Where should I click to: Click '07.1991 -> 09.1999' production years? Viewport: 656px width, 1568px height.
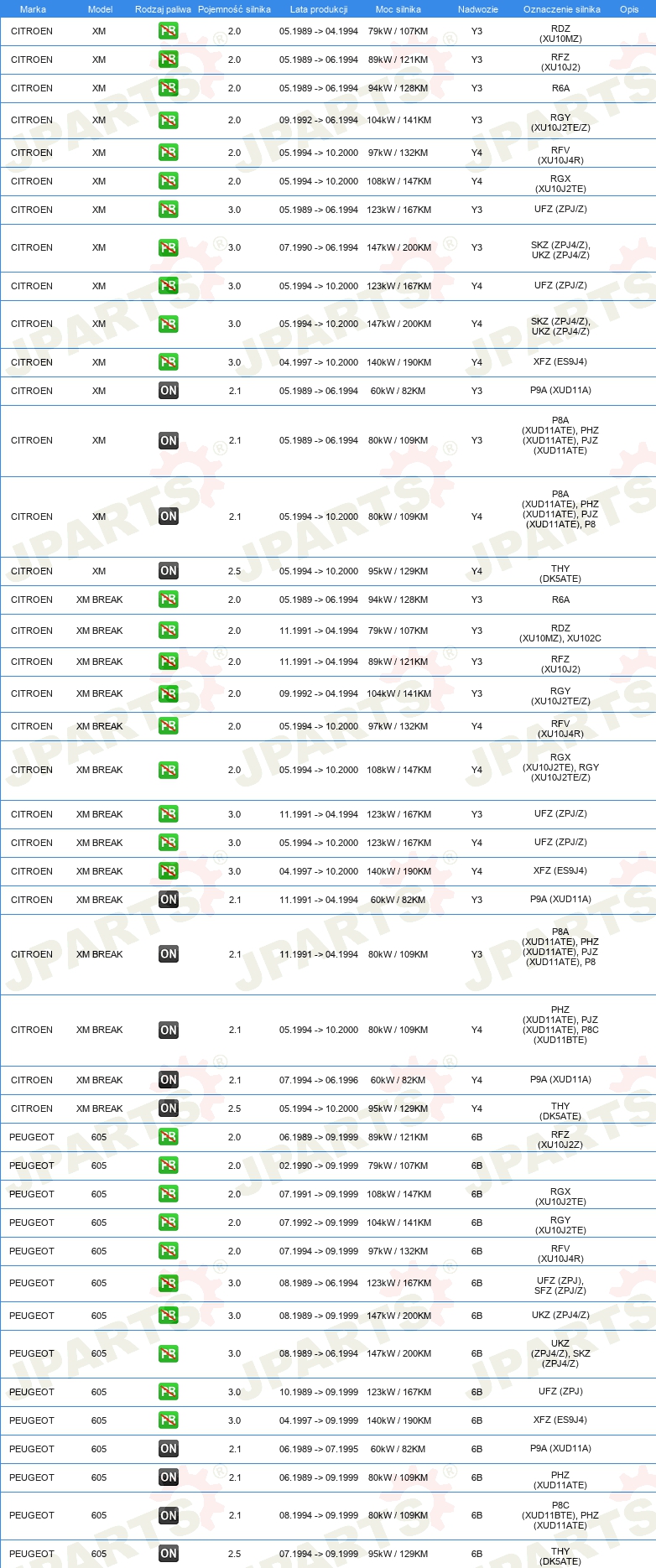pos(319,1194)
